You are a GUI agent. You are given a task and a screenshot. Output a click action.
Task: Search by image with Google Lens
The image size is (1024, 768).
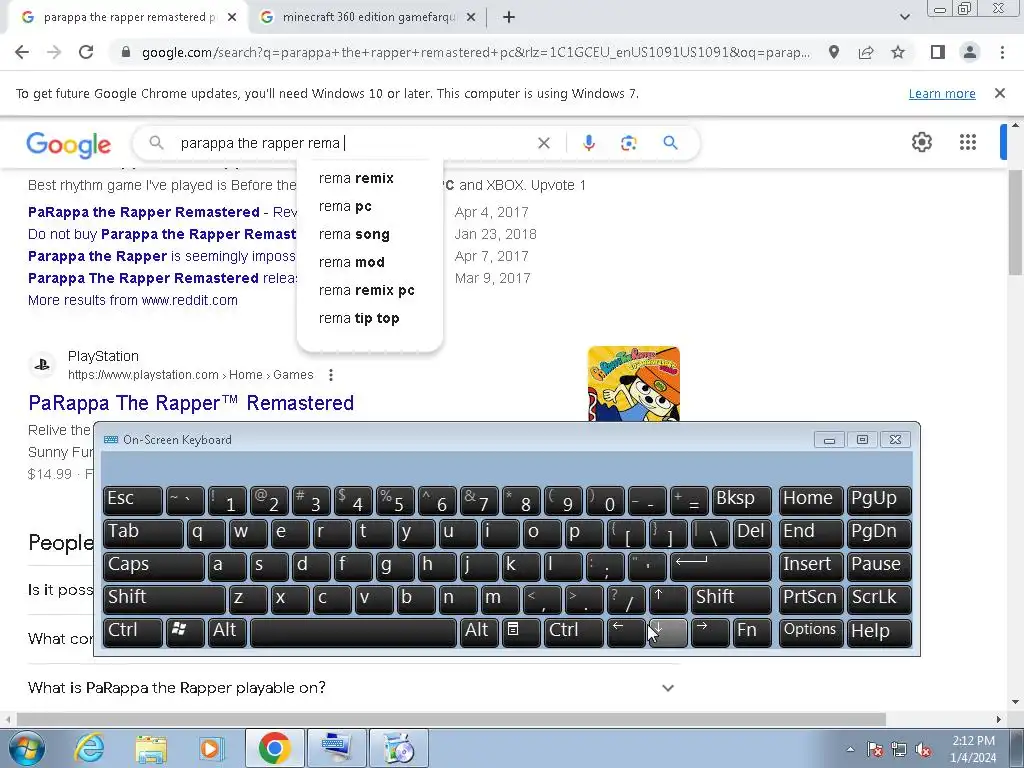628,143
